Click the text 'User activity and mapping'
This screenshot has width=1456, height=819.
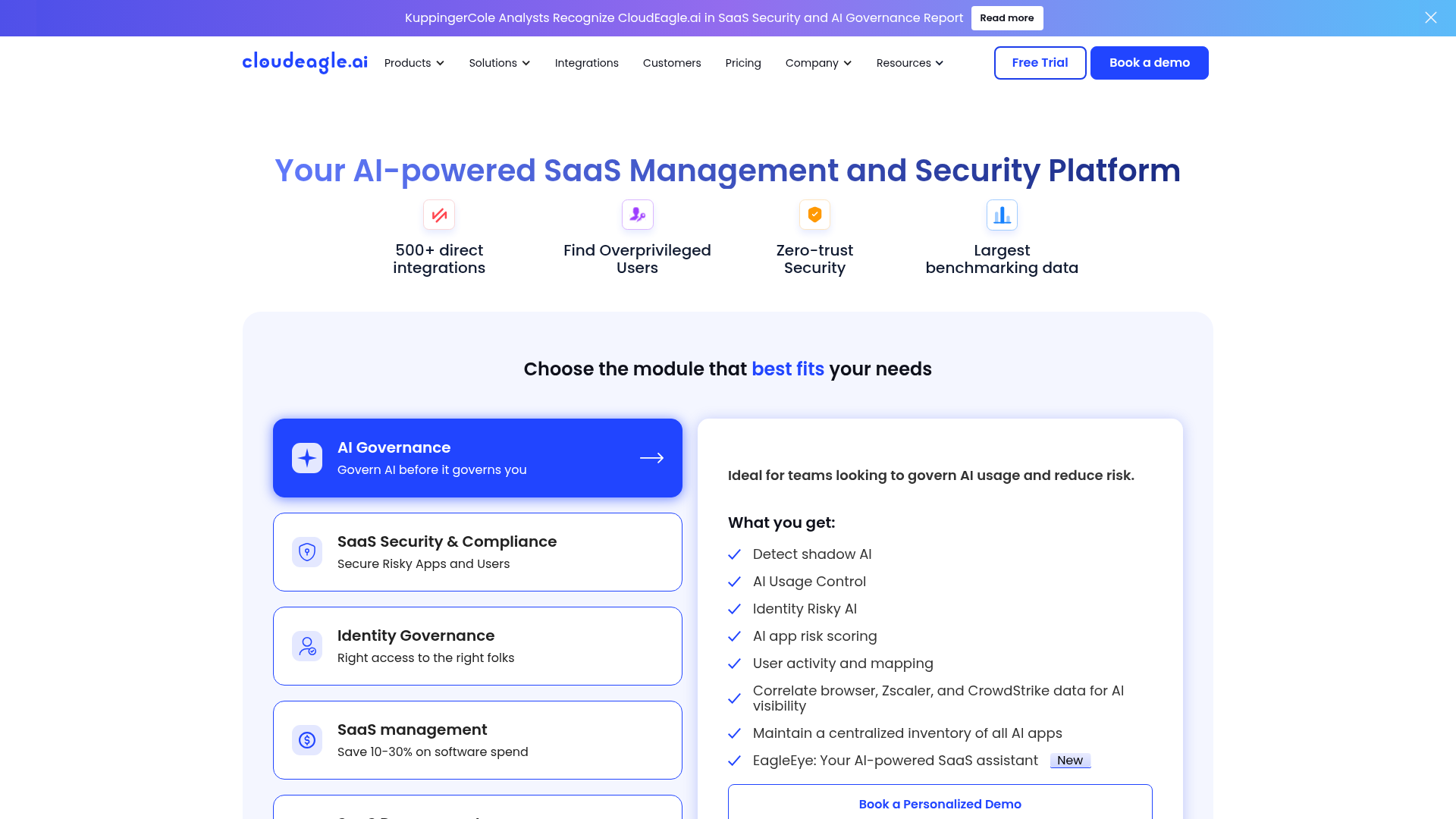point(843,664)
